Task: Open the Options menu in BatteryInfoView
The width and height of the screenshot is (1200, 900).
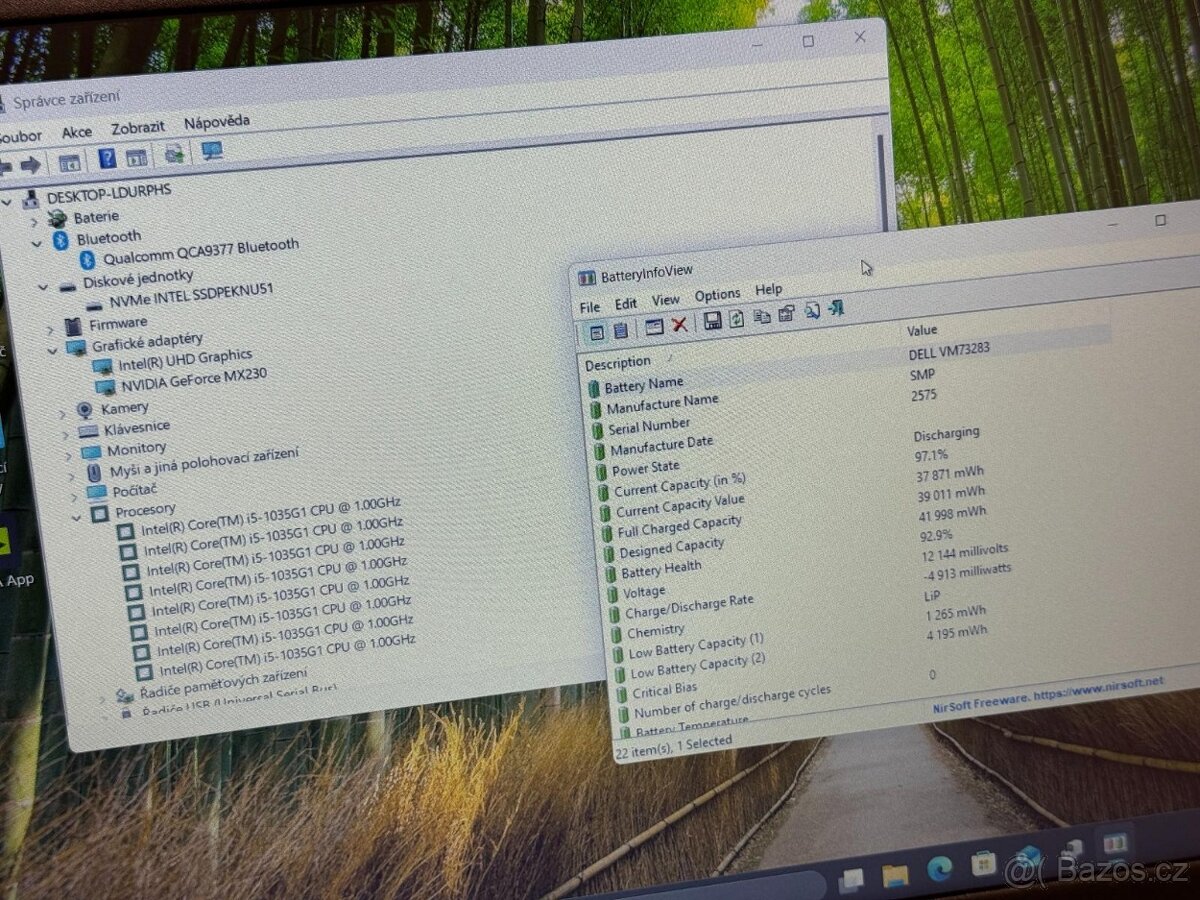Action: coord(717,294)
